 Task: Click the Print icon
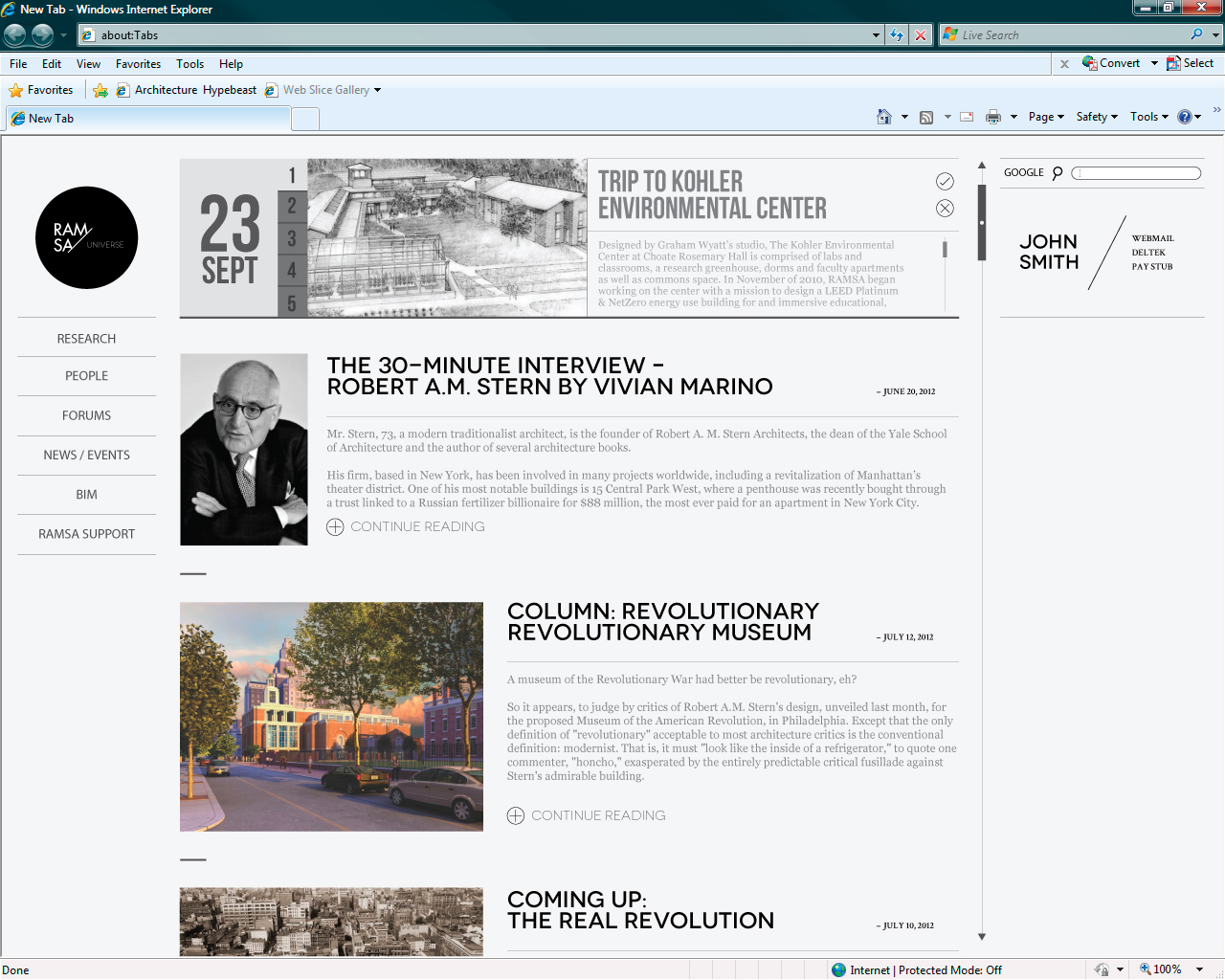click(993, 117)
